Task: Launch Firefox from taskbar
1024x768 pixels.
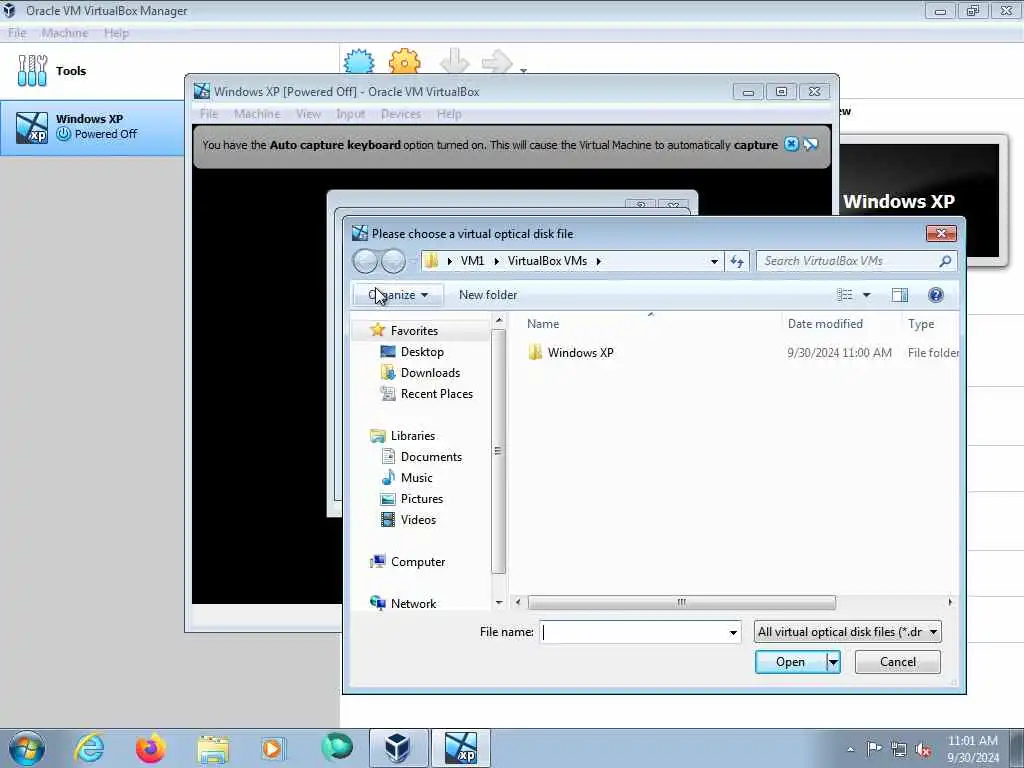Action: click(150, 748)
